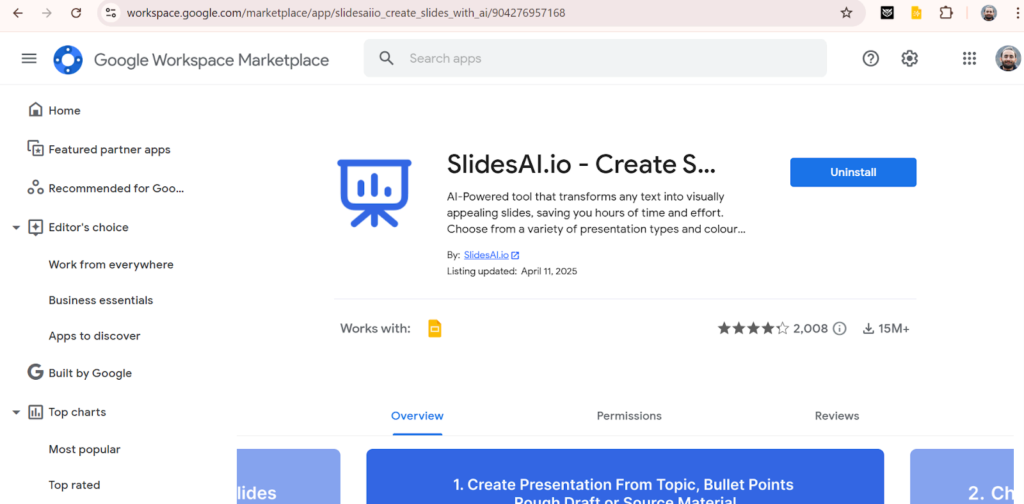
Task: Click the rating info icon
Action: 840,329
